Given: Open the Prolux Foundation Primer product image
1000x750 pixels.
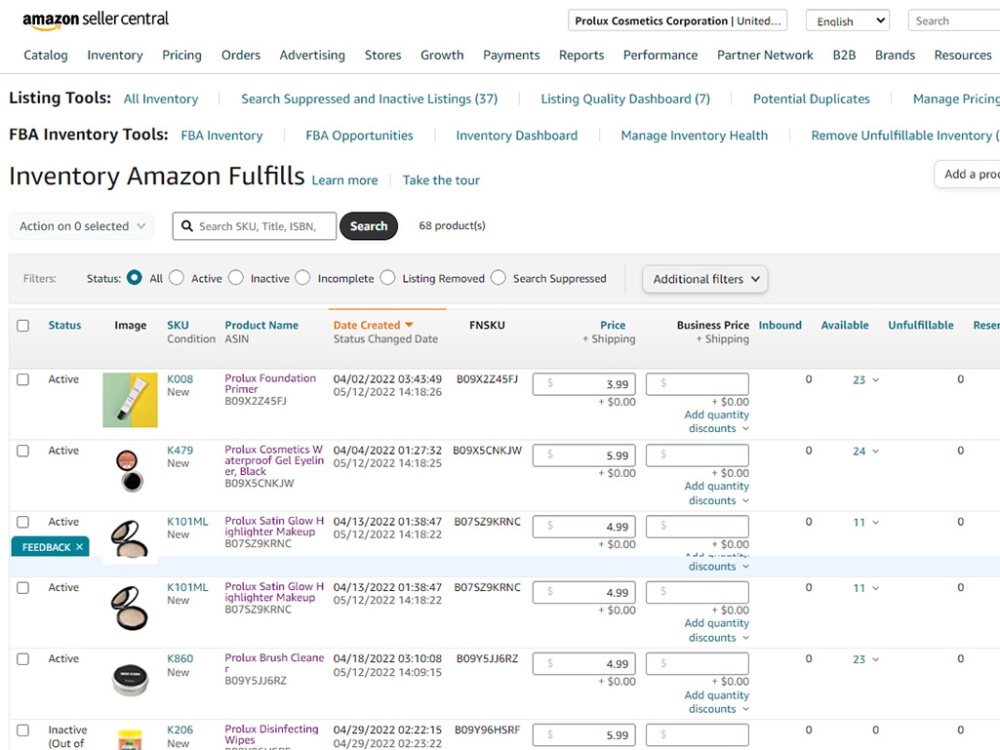Looking at the screenshot, I should click(130, 400).
